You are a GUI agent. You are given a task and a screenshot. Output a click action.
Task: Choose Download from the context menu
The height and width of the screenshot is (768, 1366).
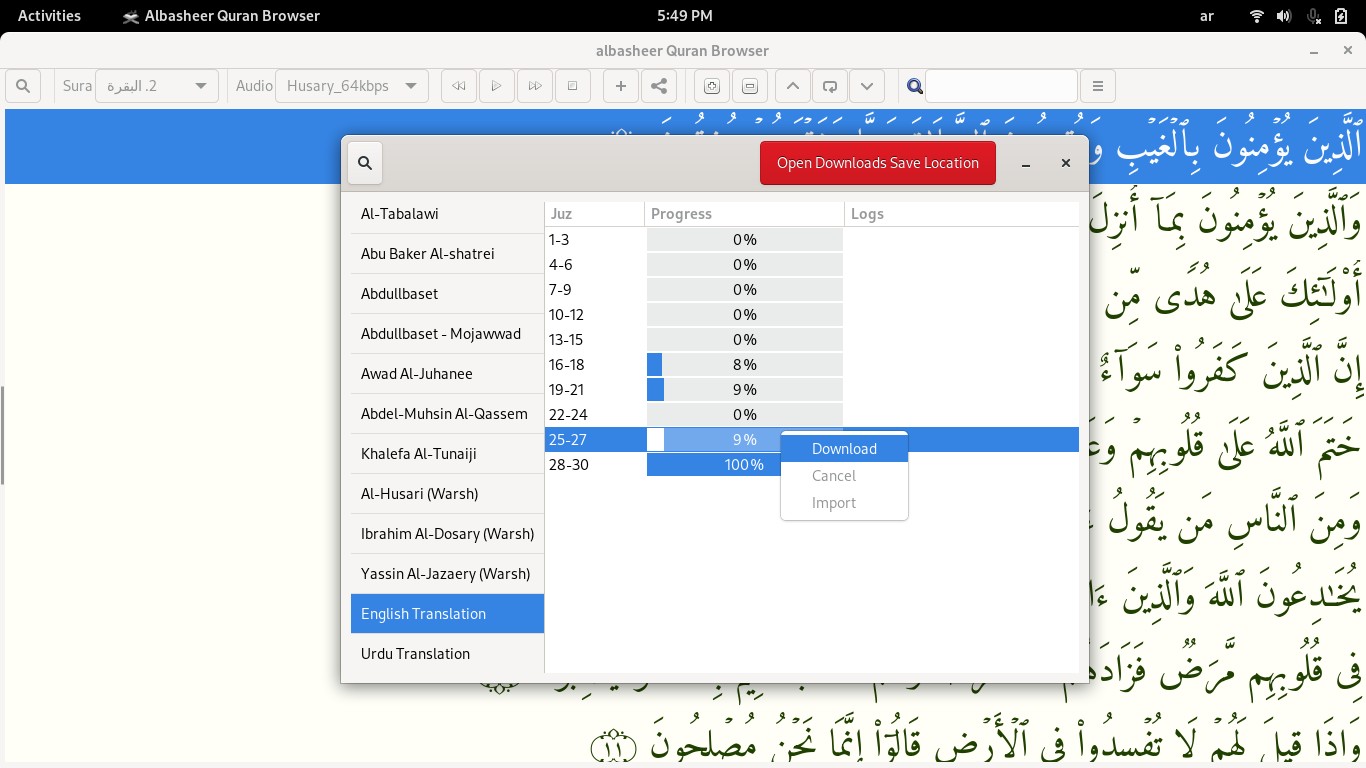point(844,449)
